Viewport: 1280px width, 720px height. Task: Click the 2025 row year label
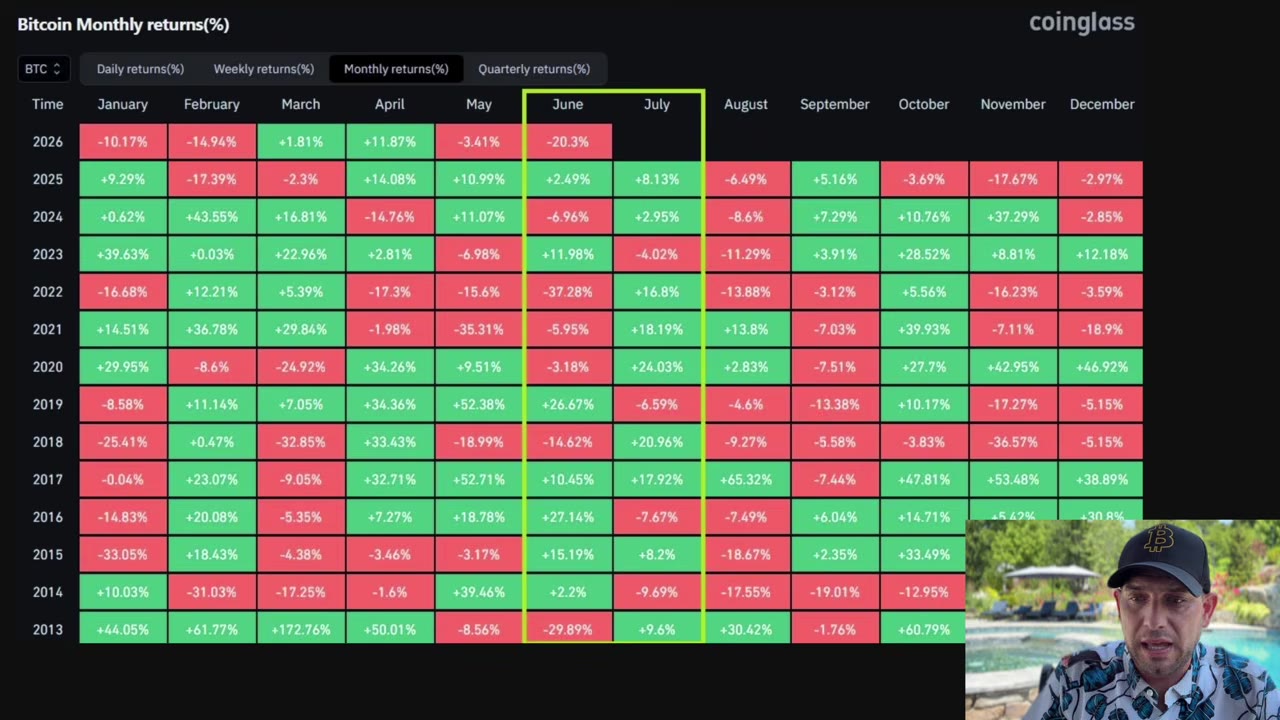(47, 179)
